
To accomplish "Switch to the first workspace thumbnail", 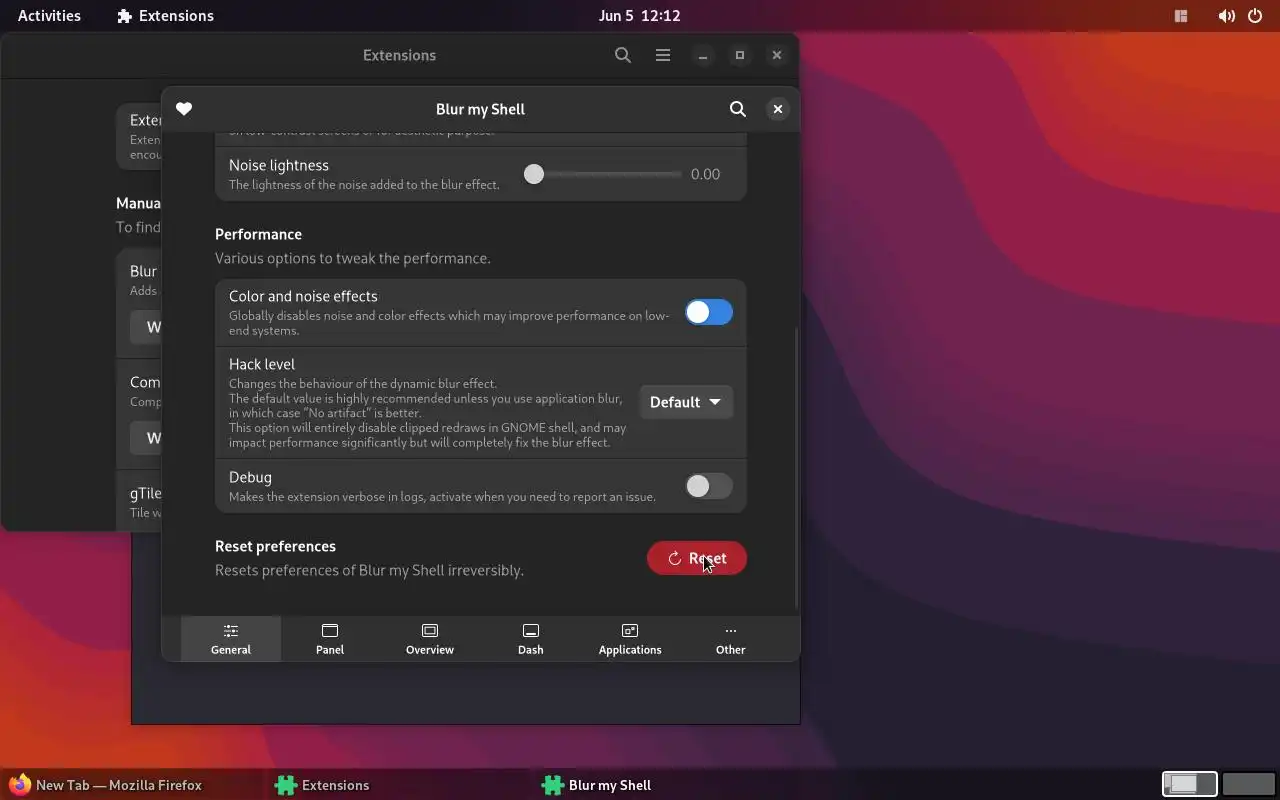I will 1189,784.
